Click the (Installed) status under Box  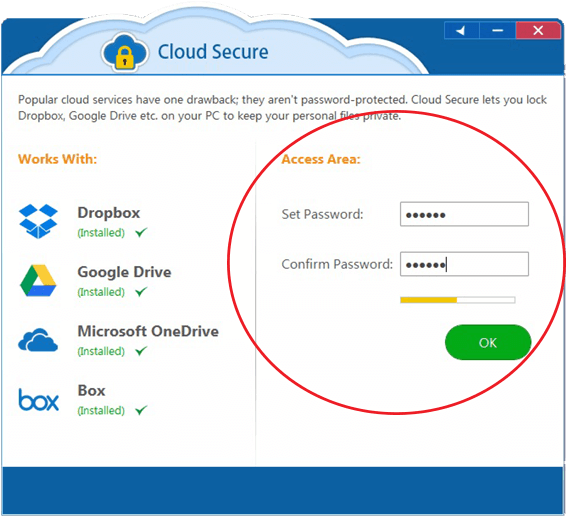click(x=101, y=410)
